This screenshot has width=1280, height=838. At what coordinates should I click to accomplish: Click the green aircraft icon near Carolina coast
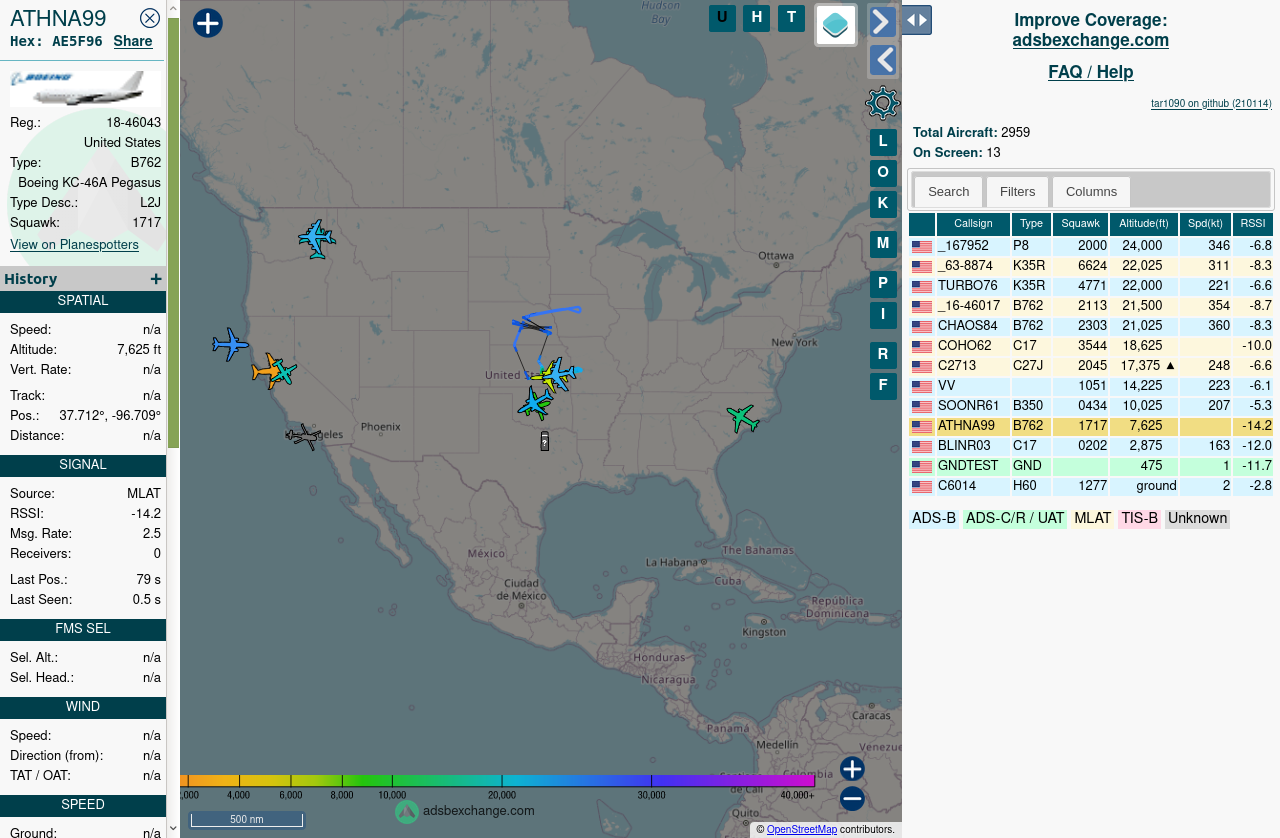pyautogui.click(x=743, y=418)
